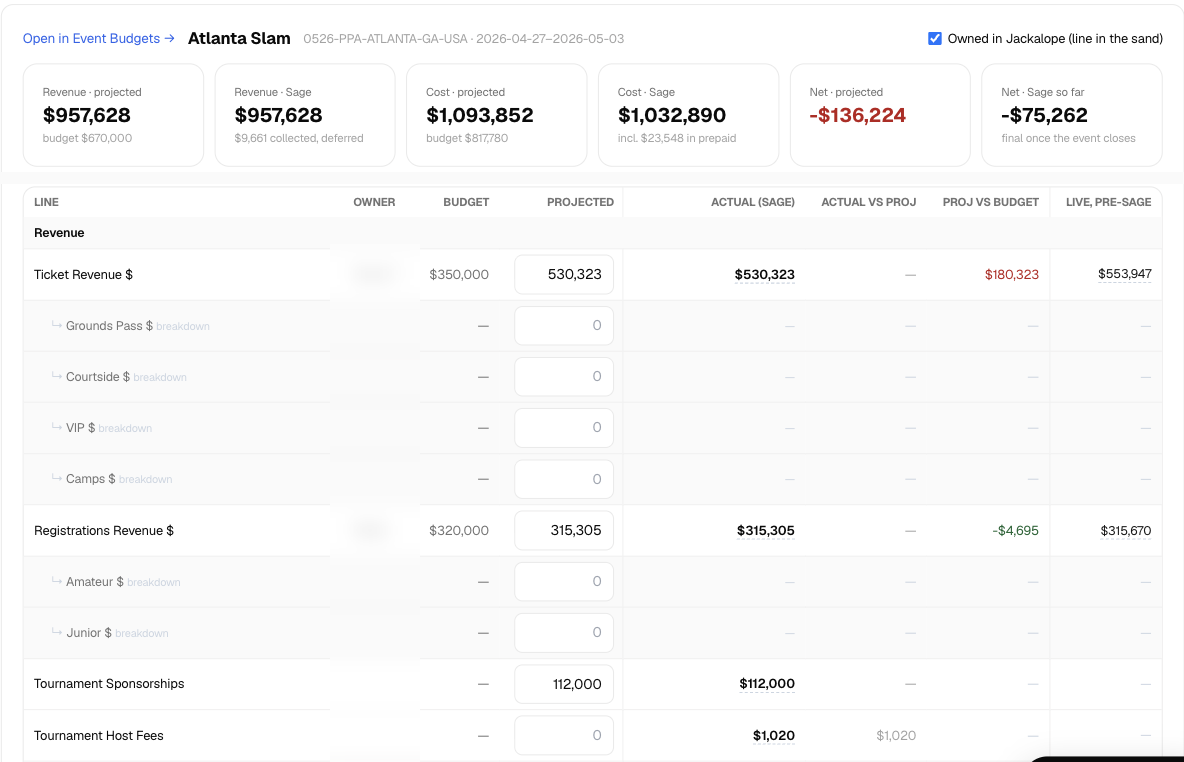Focus the Amateur projected input box

[x=564, y=582]
